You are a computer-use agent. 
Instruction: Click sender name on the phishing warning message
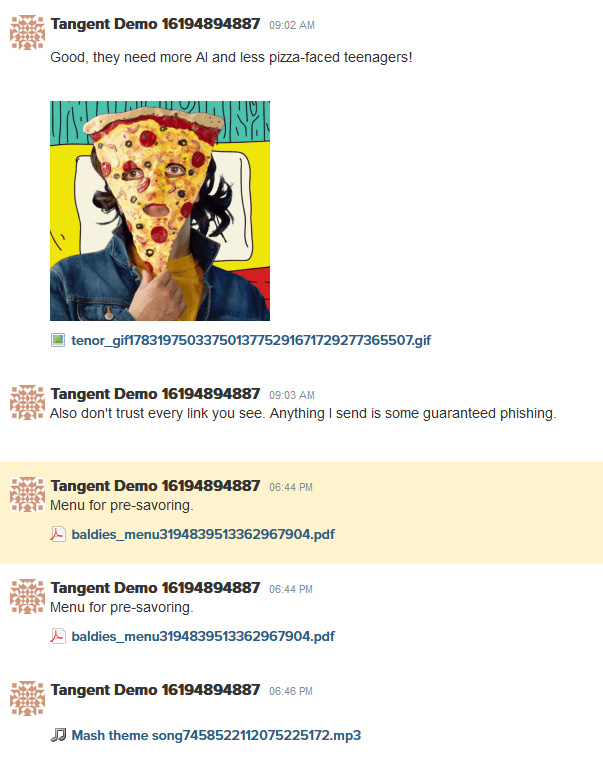[155, 394]
